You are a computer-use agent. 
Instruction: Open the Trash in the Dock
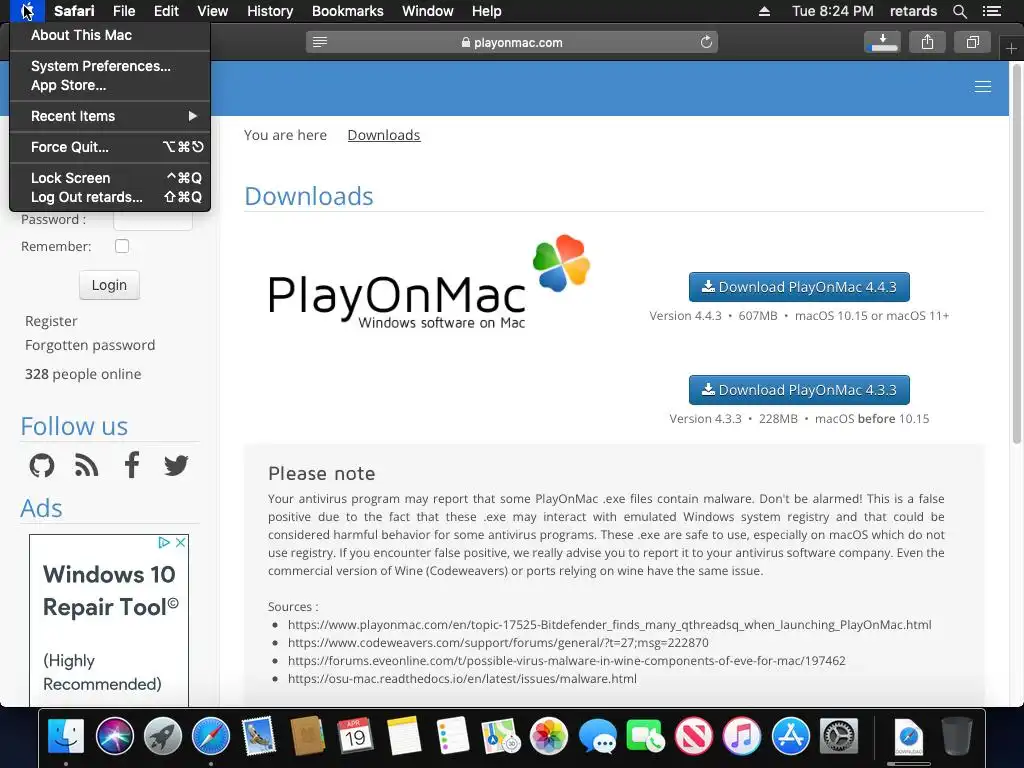click(957, 736)
